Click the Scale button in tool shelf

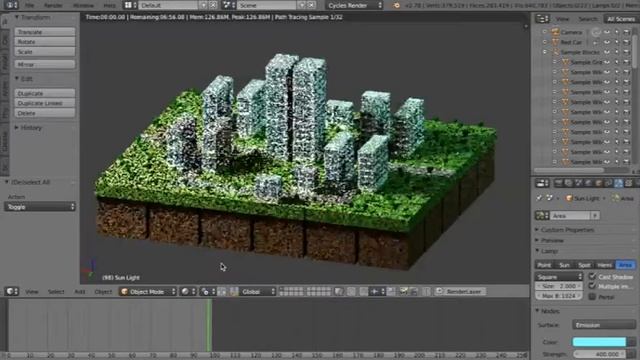pos(45,52)
